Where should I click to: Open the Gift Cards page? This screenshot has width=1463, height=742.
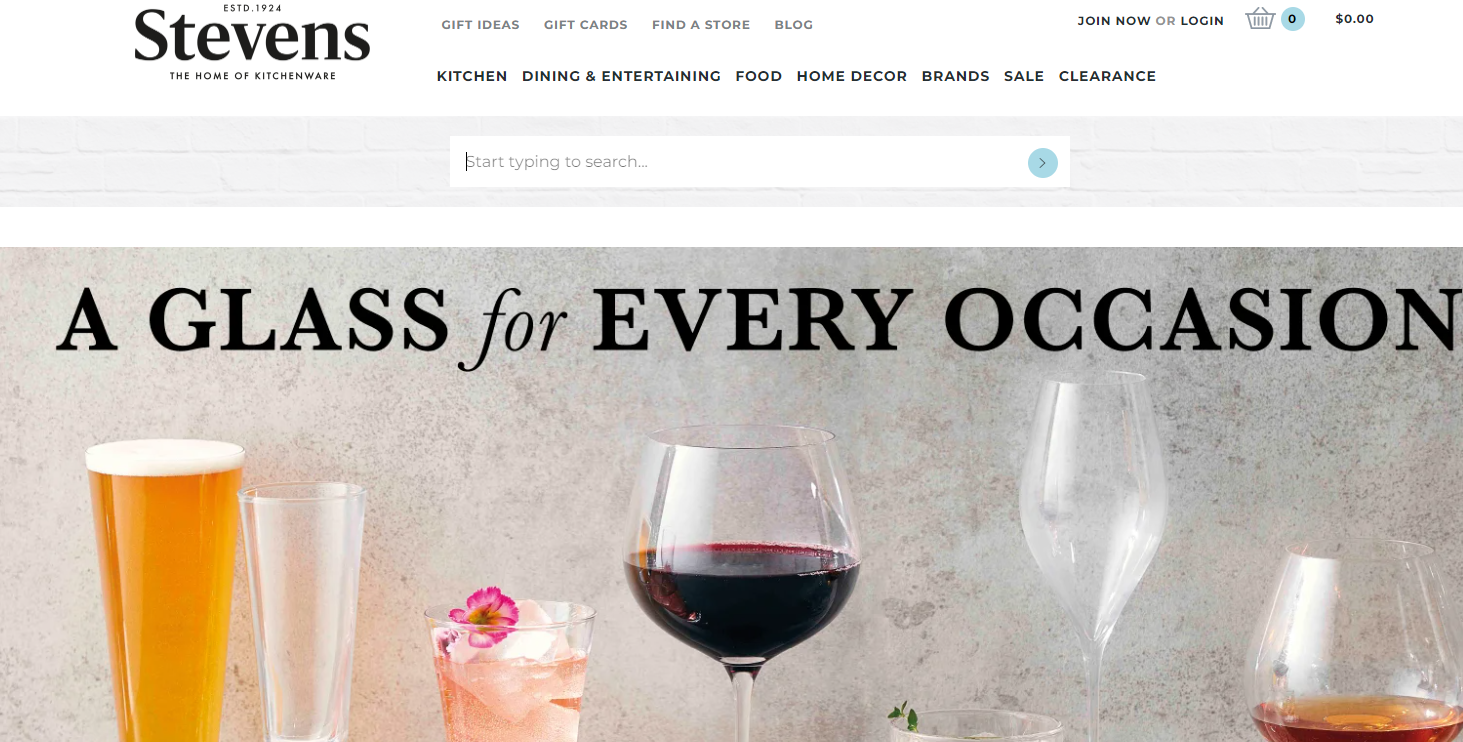coord(586,25)
